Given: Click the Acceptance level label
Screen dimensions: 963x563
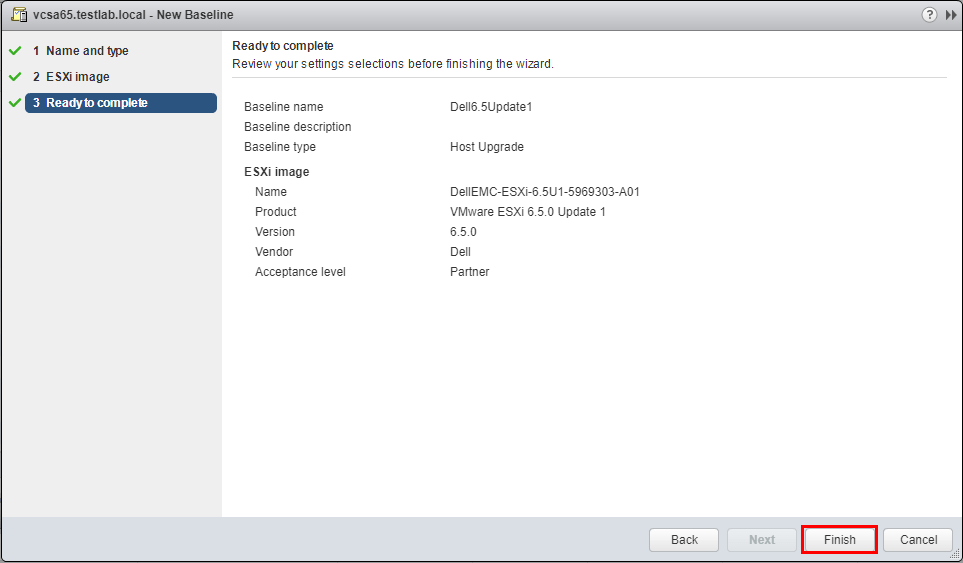Looking at the screenshot, I should pyautogui.click(x=300, y=272).
